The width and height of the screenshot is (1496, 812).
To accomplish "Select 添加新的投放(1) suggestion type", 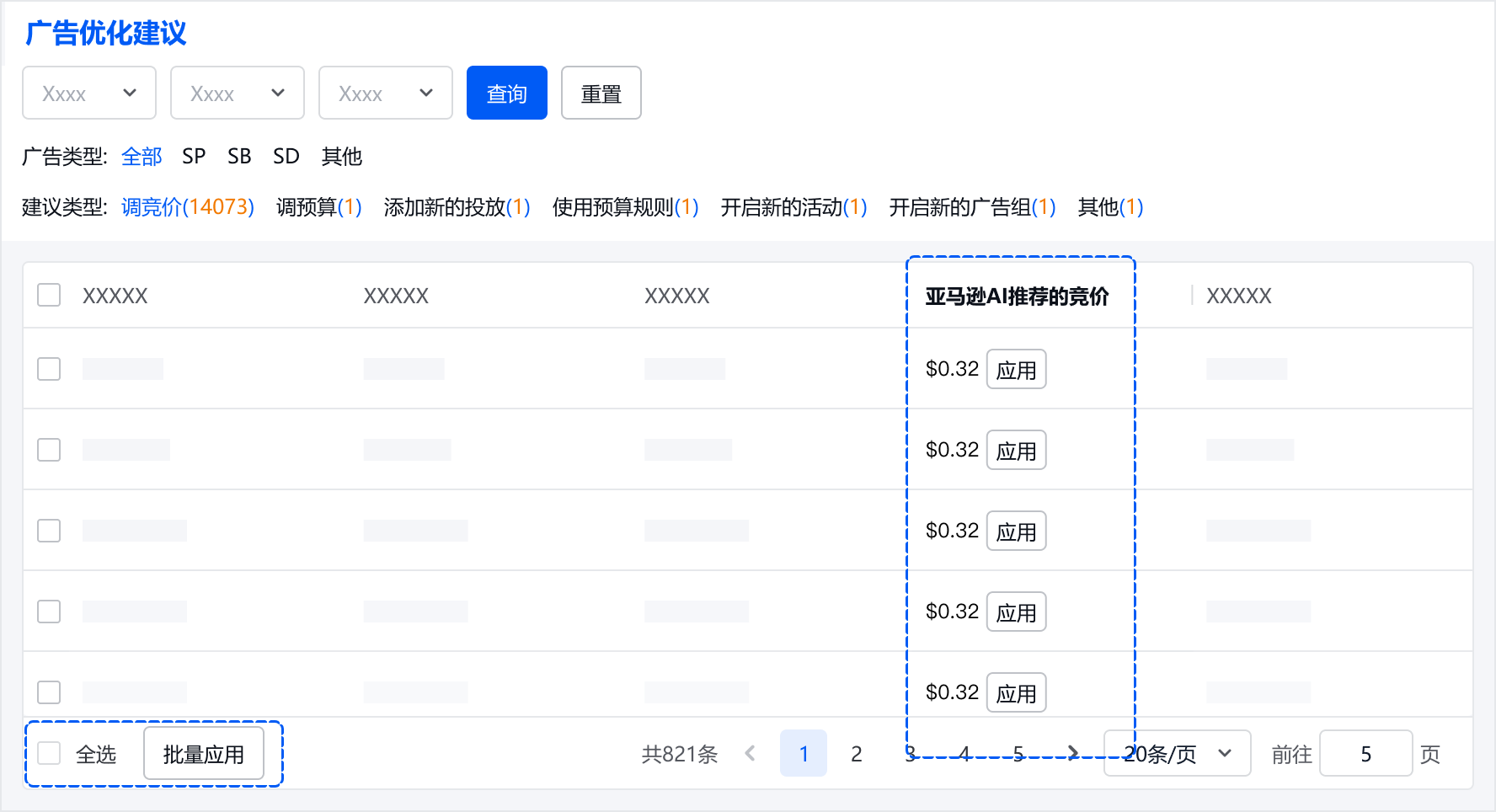I will pyautogui.click(x=457, y=207).
